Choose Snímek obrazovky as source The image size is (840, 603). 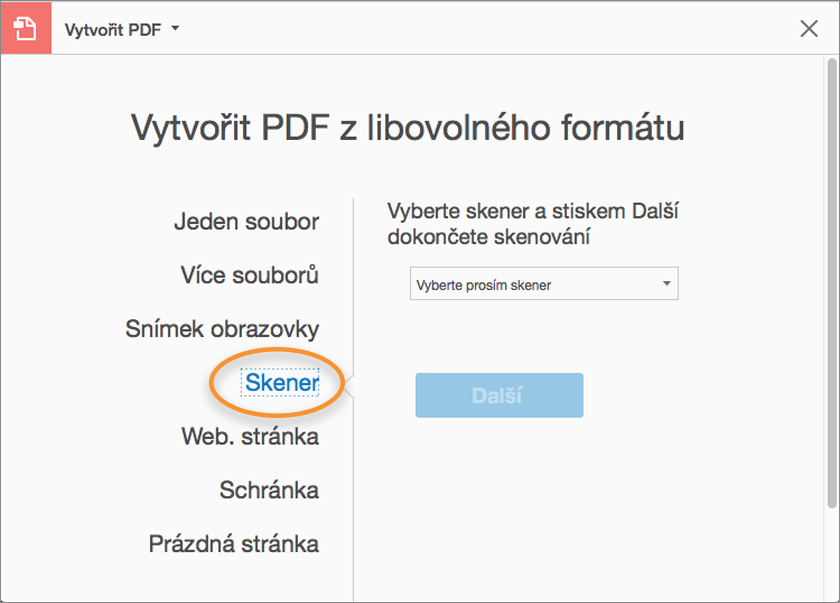pyautogui.click(x=222, y=329)
